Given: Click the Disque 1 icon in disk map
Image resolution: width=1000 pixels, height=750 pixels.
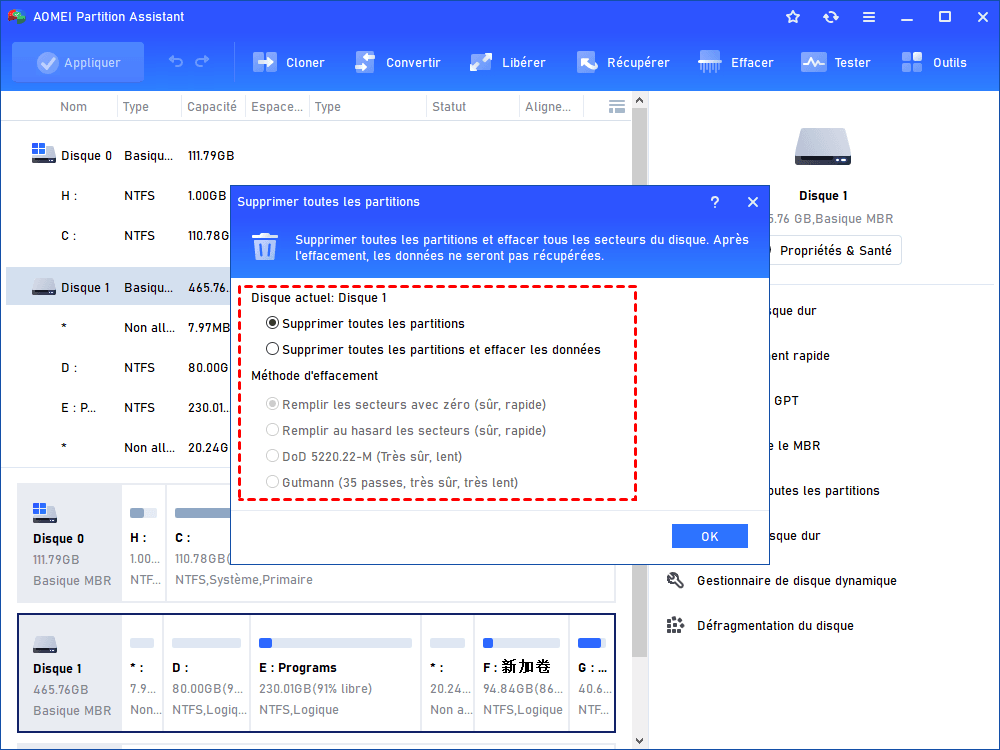Looking at the screenshot, I should pyautogui.click(x=45, y=645).
